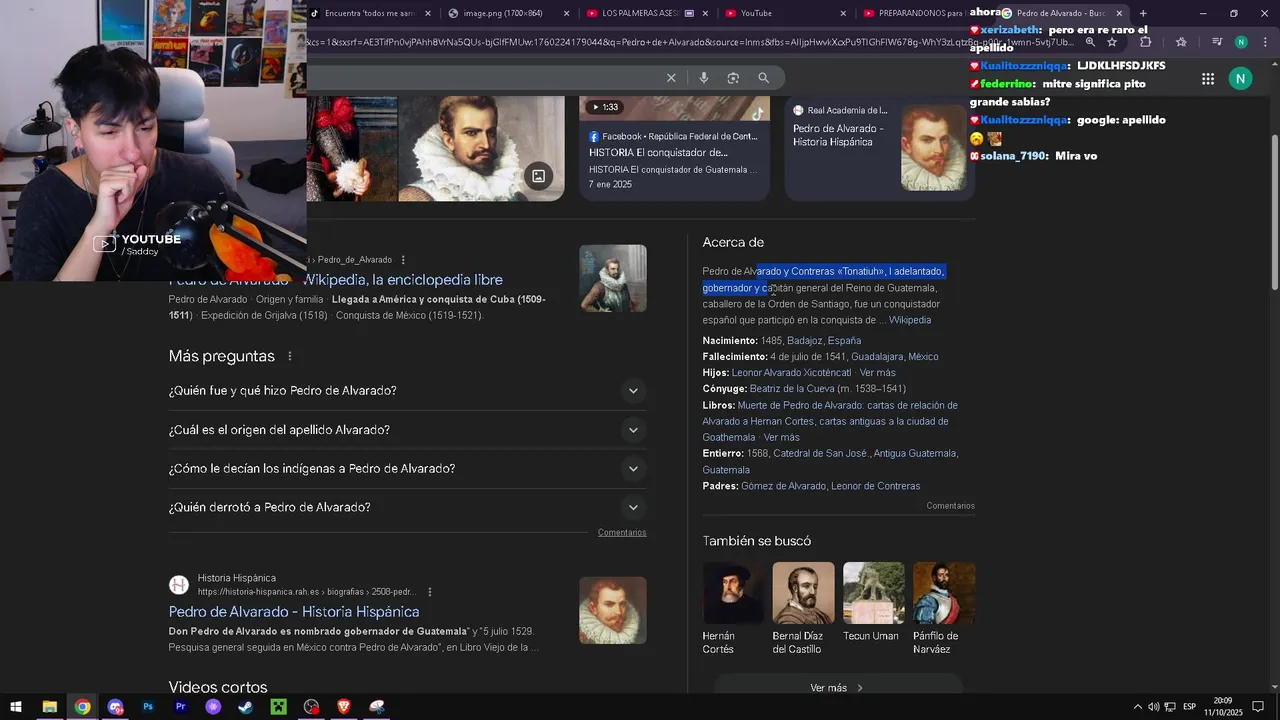Open Windows notification center

[1258, 707]
